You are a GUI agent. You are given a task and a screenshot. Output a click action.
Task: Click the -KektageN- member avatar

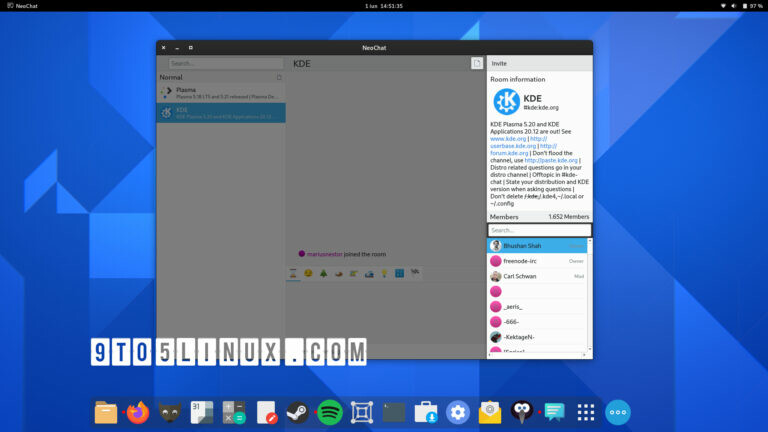point(496,337)
